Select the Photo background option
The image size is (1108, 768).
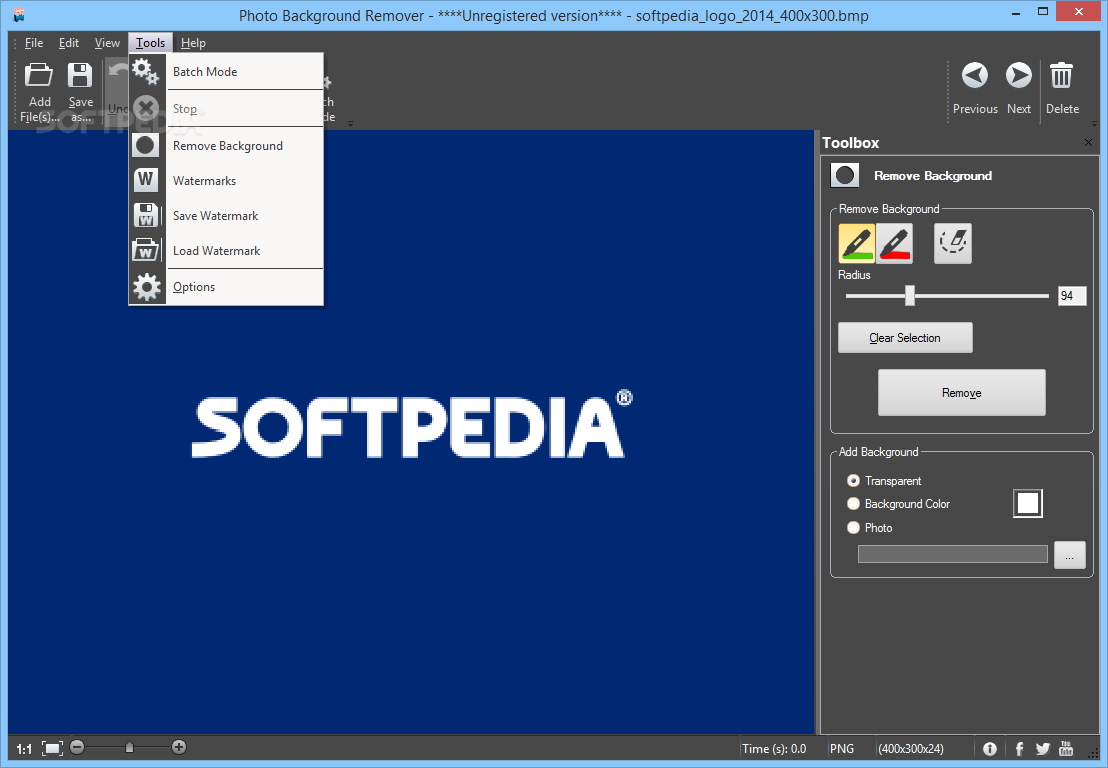tap(869, 528)
